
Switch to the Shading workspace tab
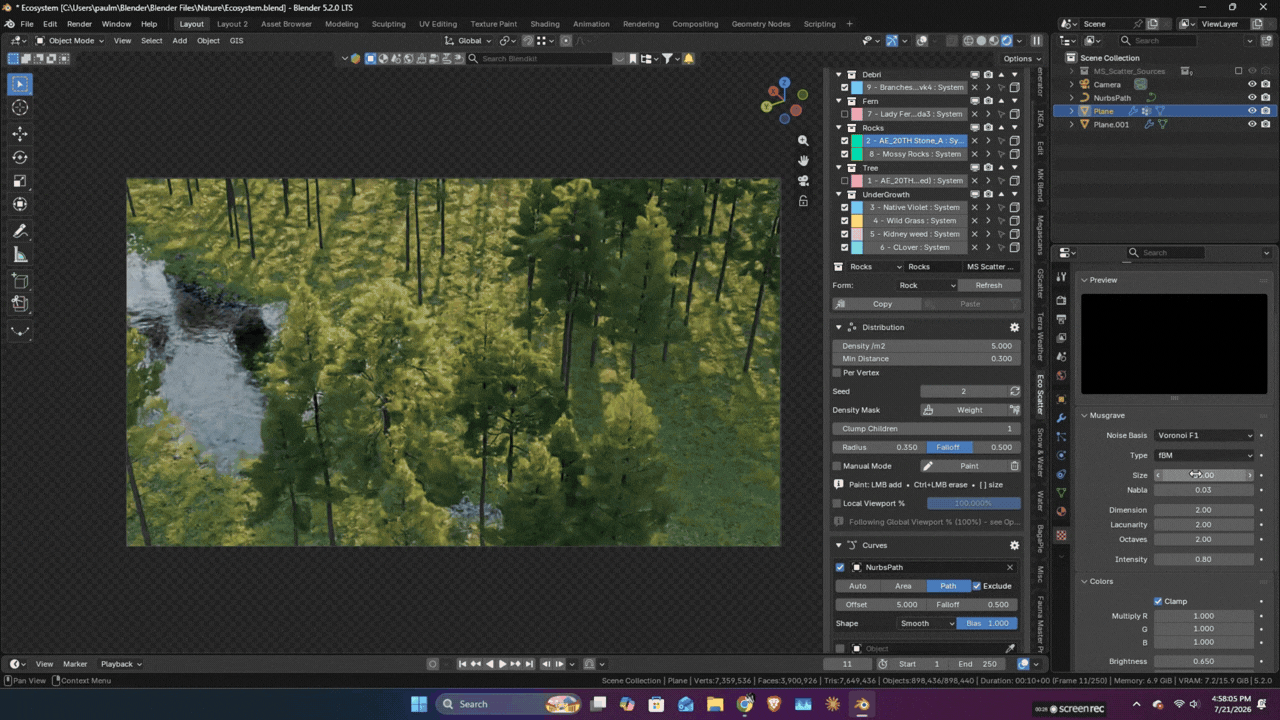(x=544, y=24)
